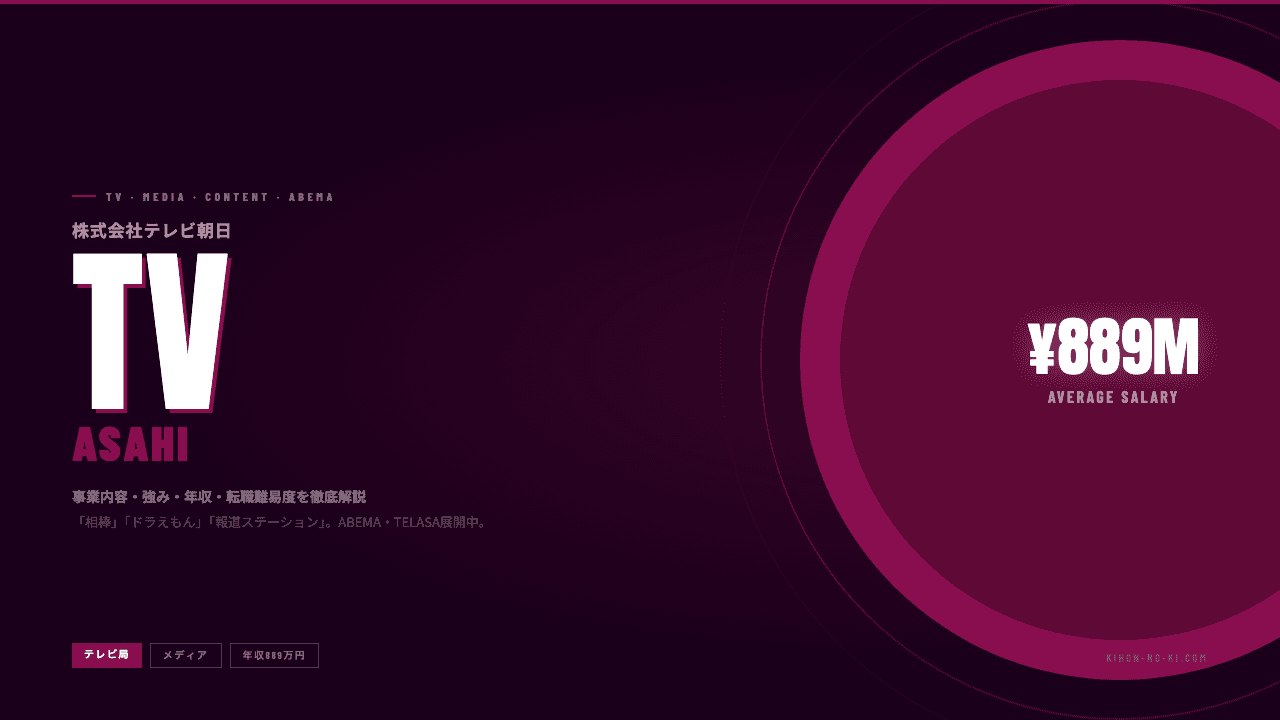This screenshot has height=720, width=1280.
Task: Click the short pink dash before TV
Action: tap(84, 196)
